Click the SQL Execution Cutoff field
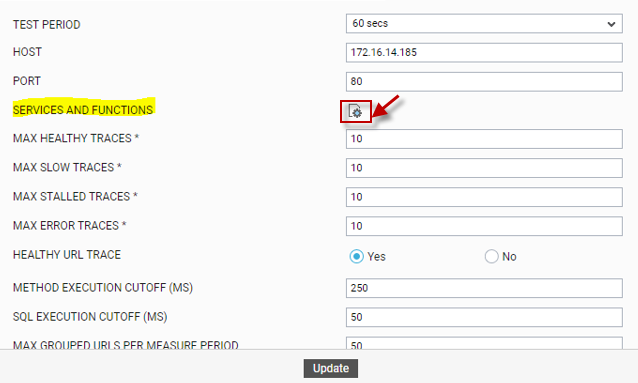This screenshot has height=383, width=638. pos(484,317)
